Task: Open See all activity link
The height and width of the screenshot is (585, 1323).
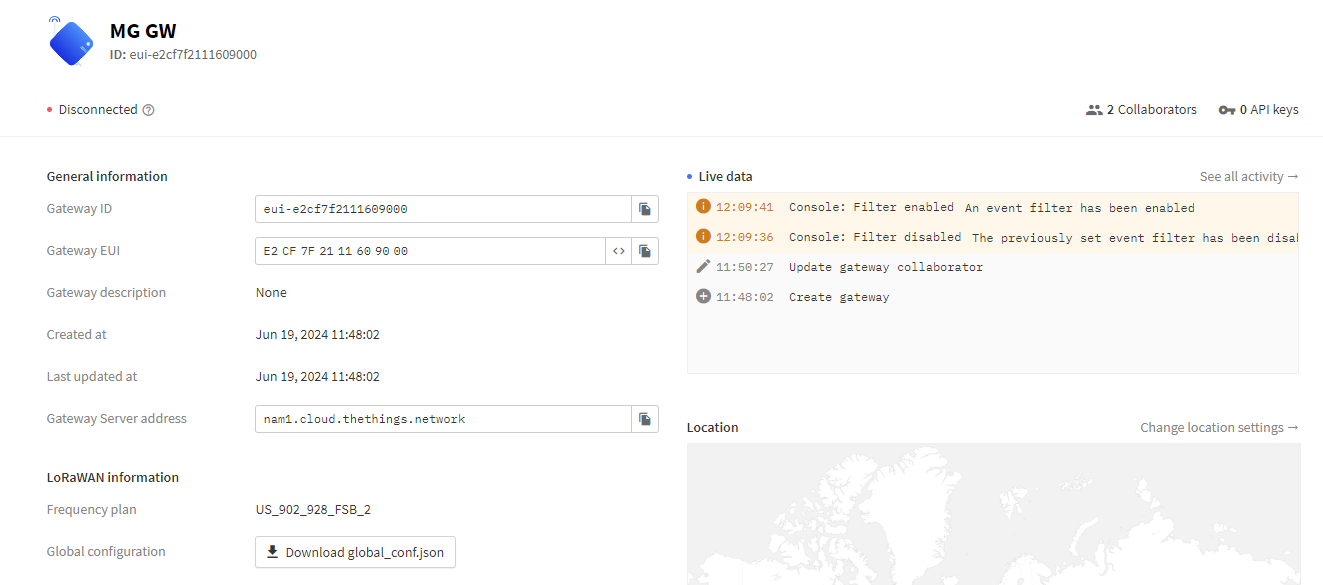Action: pyautogui.click(x=1249, y=176)
